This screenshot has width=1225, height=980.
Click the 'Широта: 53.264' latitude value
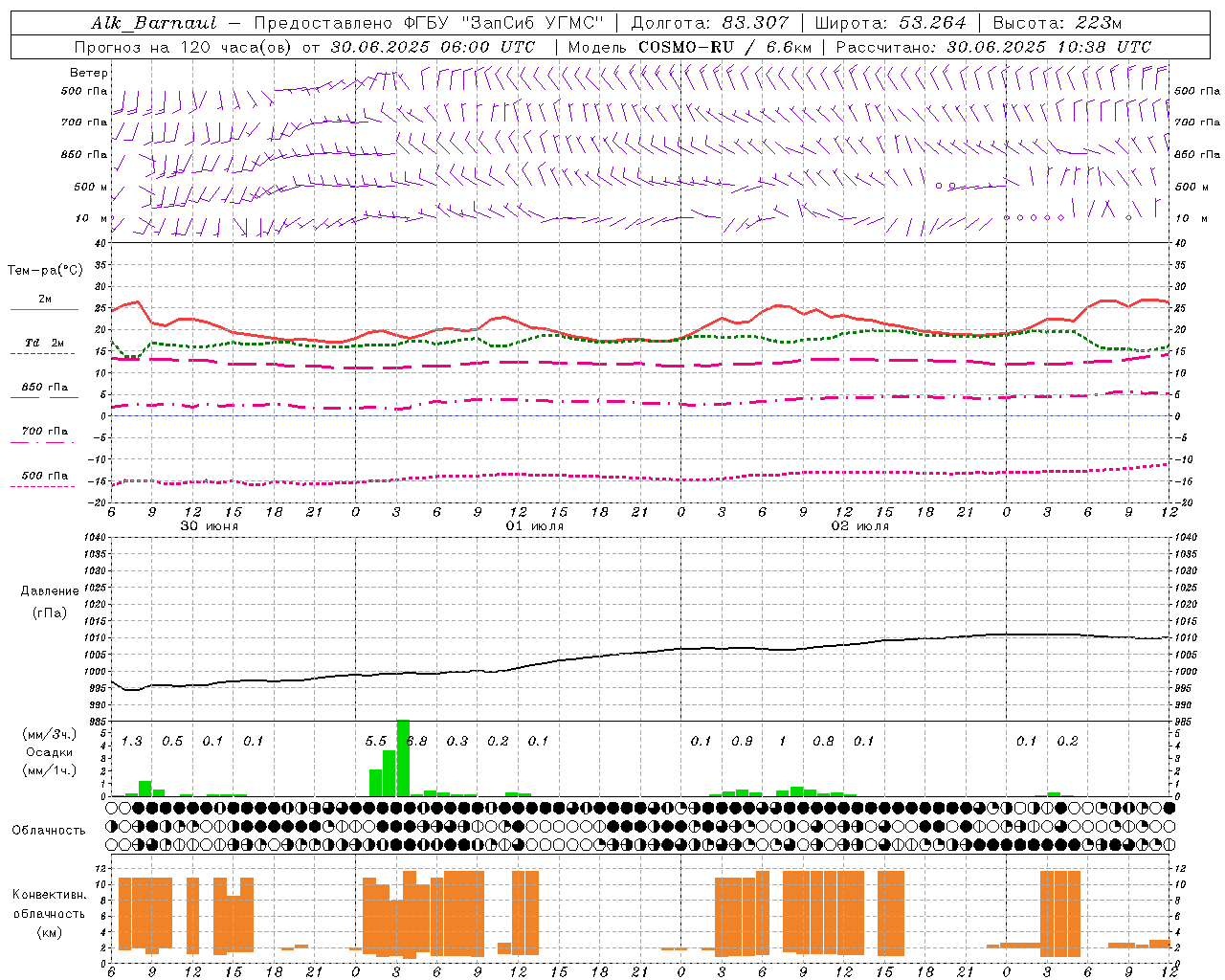click(x=891, y=23)
